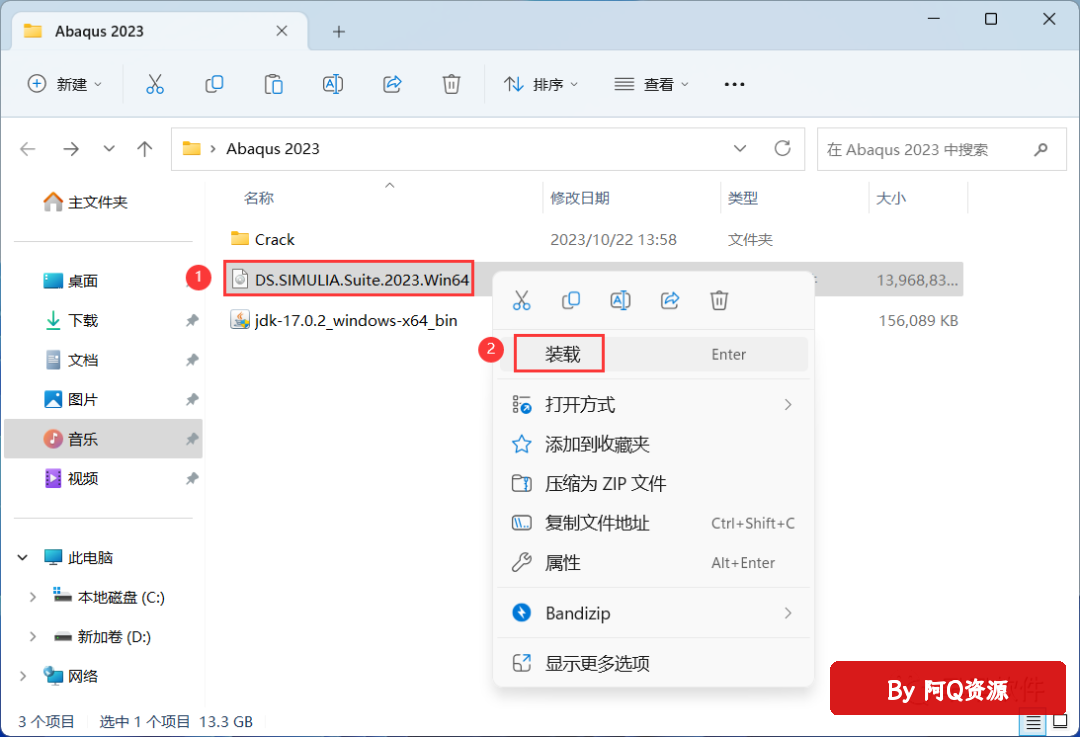
Task: Switch to details view in status bar
Action: click(1034, 721)
